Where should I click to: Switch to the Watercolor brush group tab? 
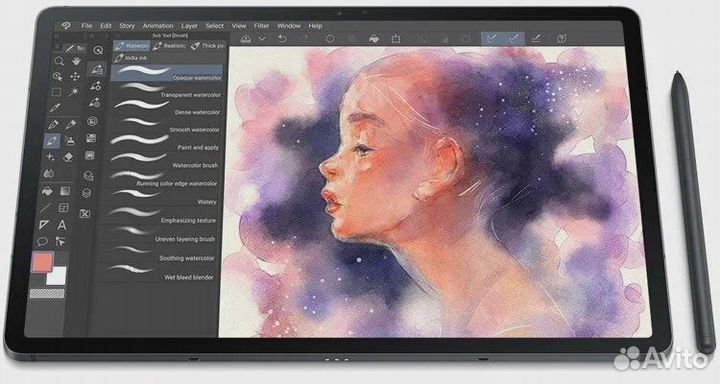click(132, 46)
